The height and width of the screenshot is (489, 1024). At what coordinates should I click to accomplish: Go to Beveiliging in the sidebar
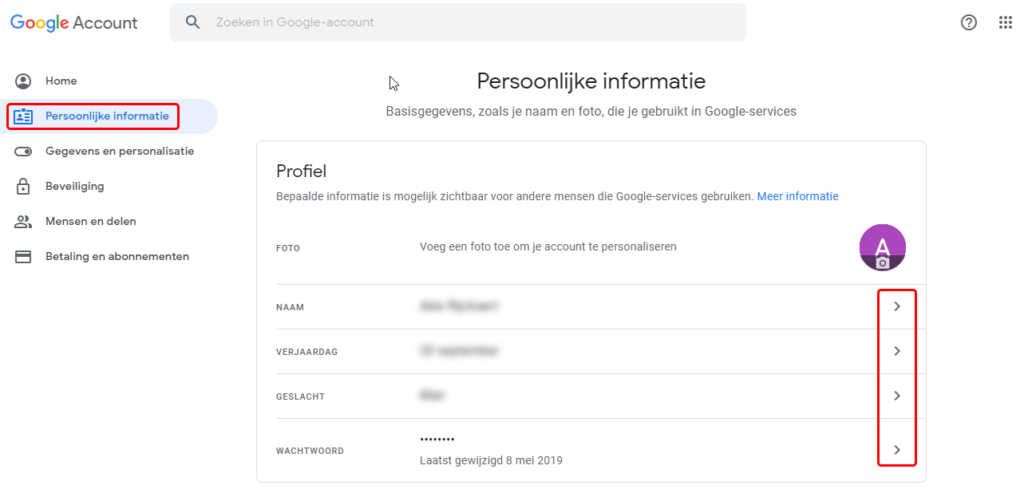coord(74,186)
